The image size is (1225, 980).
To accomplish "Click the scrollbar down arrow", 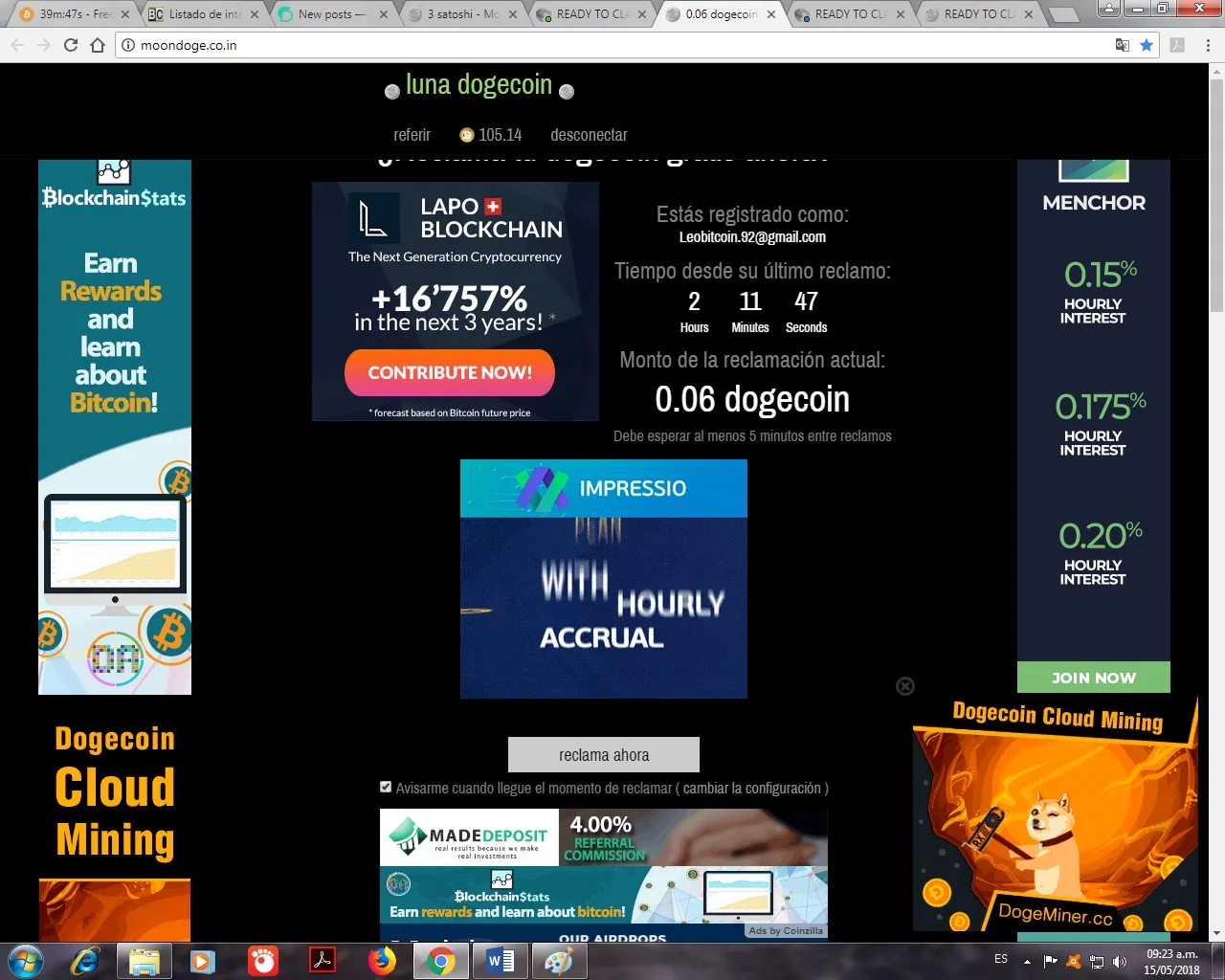I will (1216, 933).
